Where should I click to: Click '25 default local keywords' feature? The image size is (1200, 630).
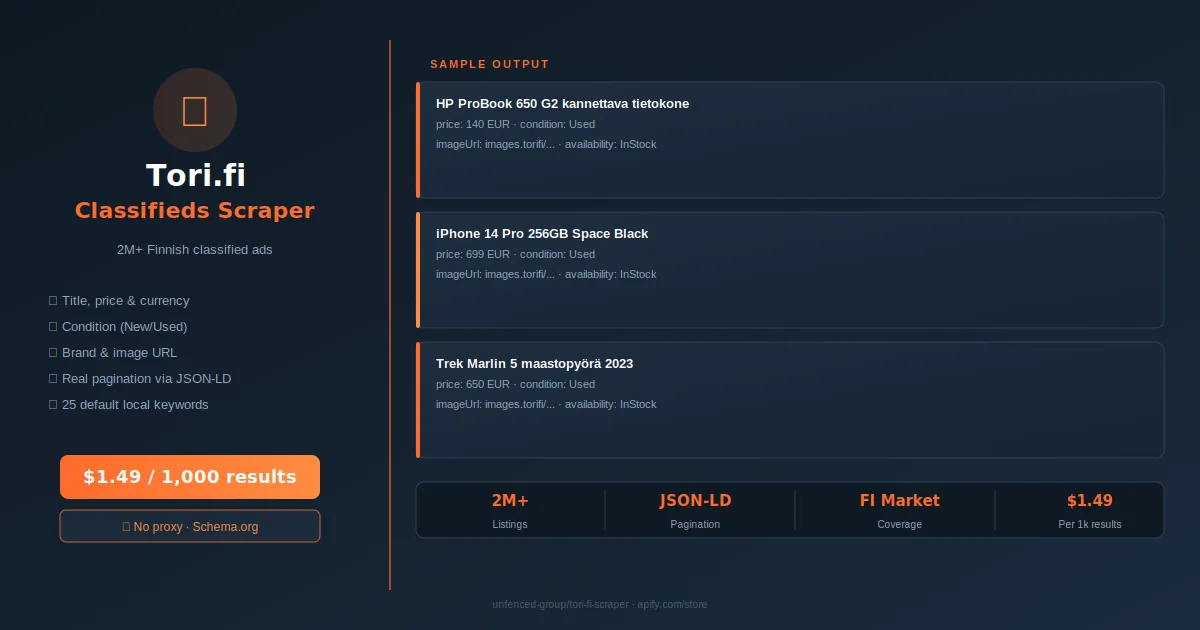pyautogui.click(x=128, y=405)
